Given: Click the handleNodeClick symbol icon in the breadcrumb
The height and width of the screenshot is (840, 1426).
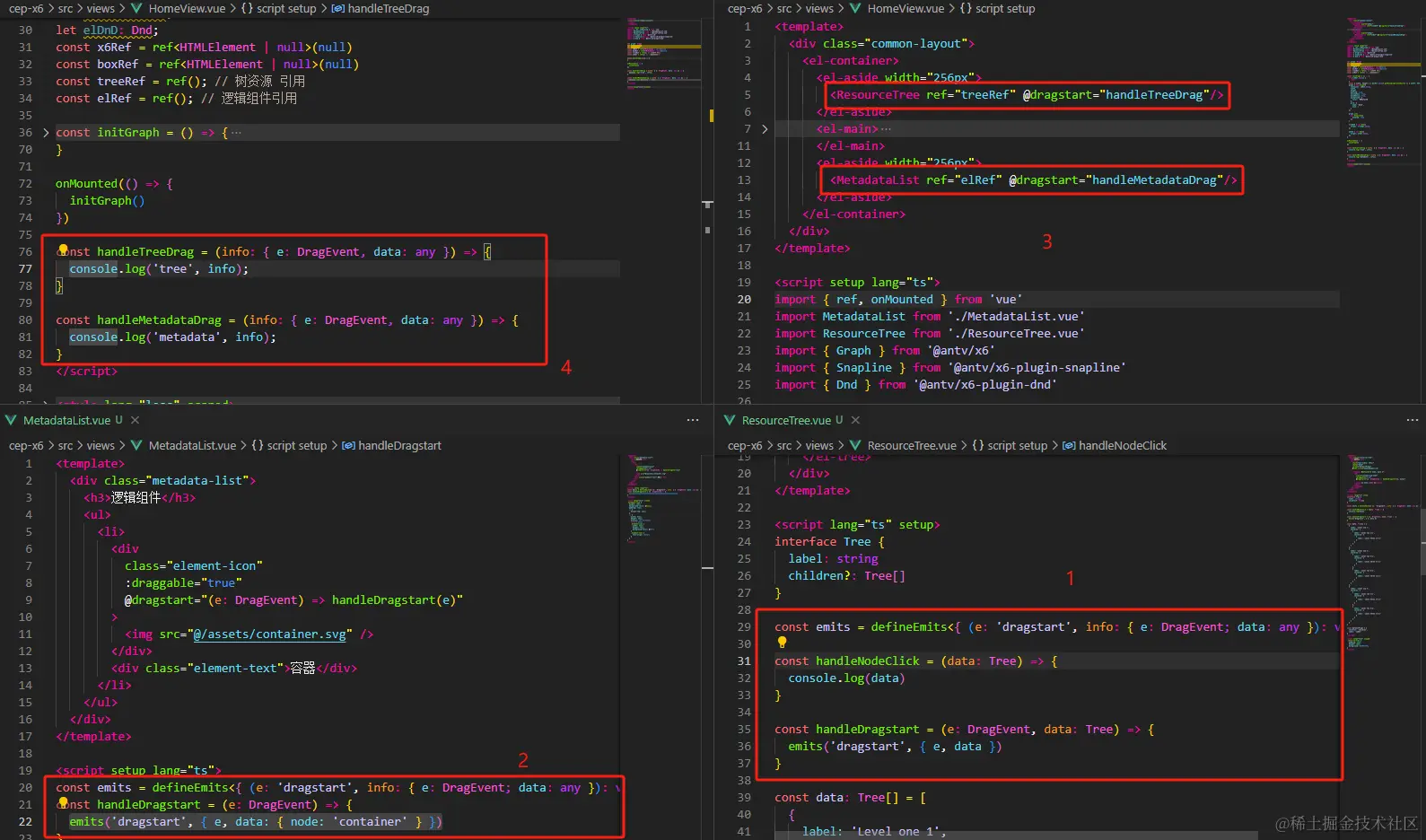Looking at the screenshot, I should tap(1069, 446).
